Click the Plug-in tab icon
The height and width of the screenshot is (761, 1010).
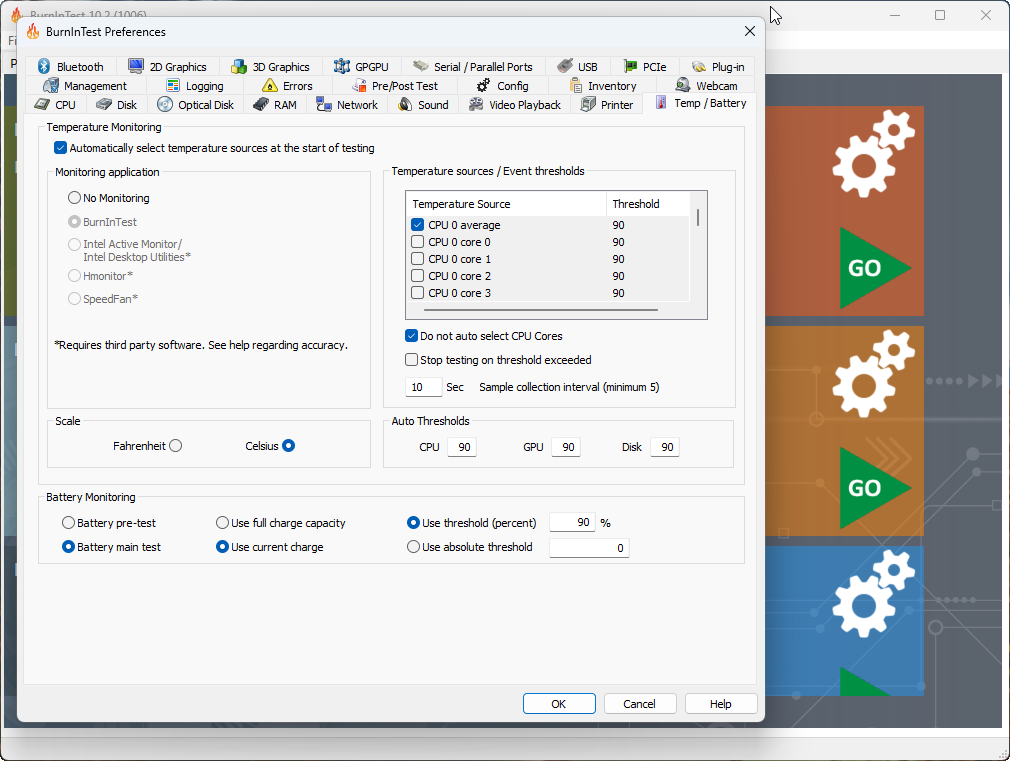[x=699, y=66]
